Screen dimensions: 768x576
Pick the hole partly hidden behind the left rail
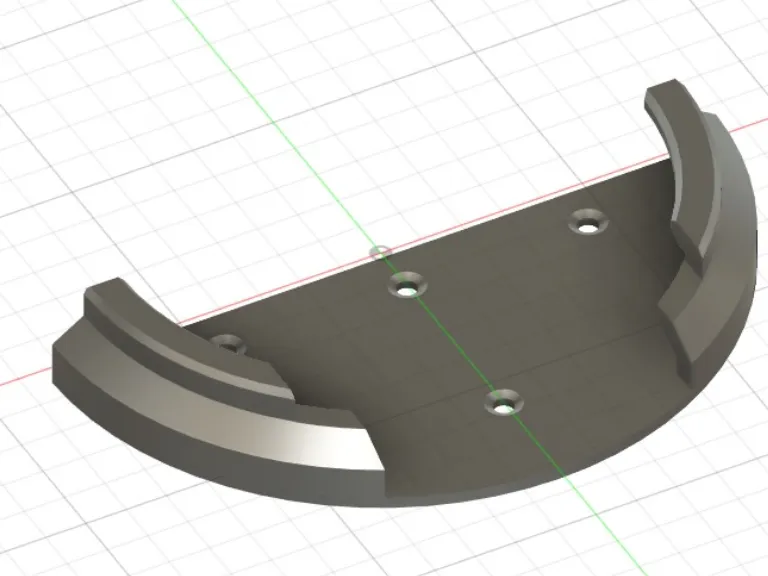pos(229,344)
